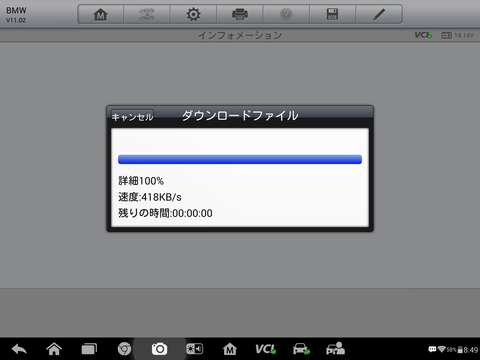Click the BMW V11.02 label
The width and height of the screenshot is (480, 360).
[x=16, y=15]
